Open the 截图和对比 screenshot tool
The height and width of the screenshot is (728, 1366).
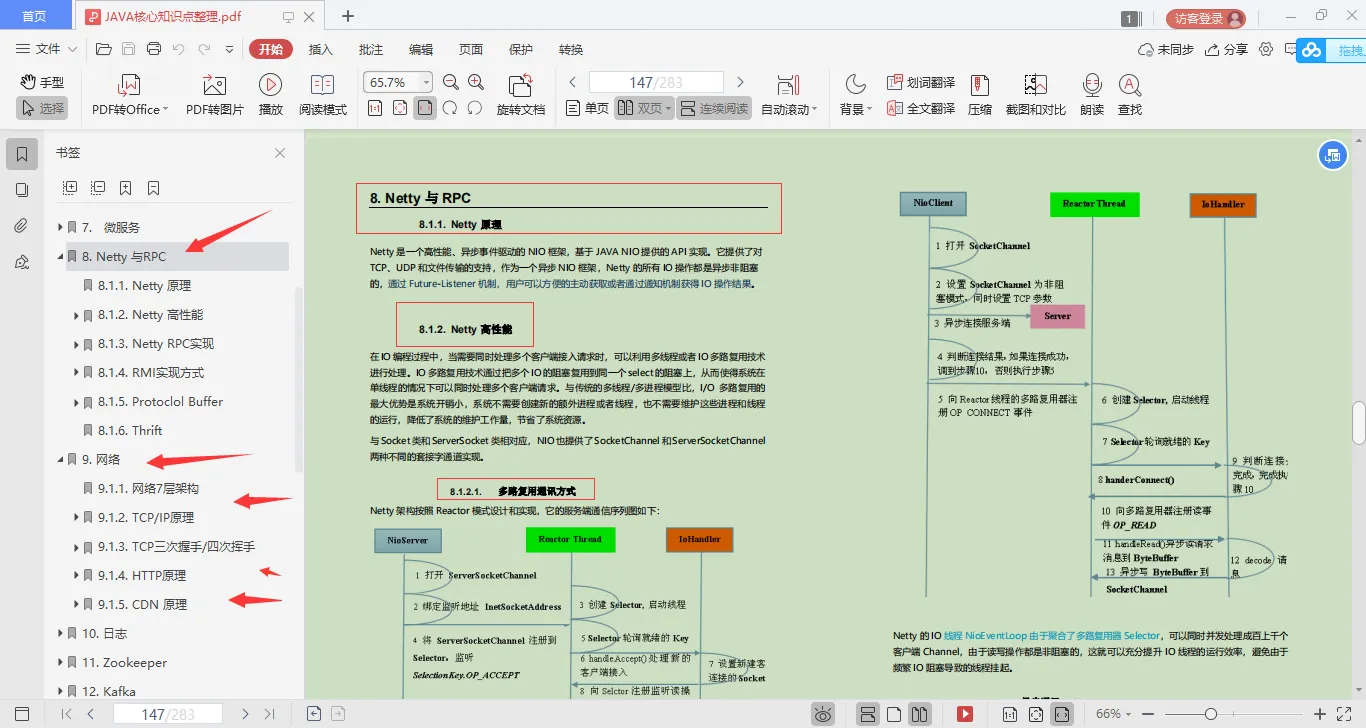pyautogui.click(x=1035, y=96)
